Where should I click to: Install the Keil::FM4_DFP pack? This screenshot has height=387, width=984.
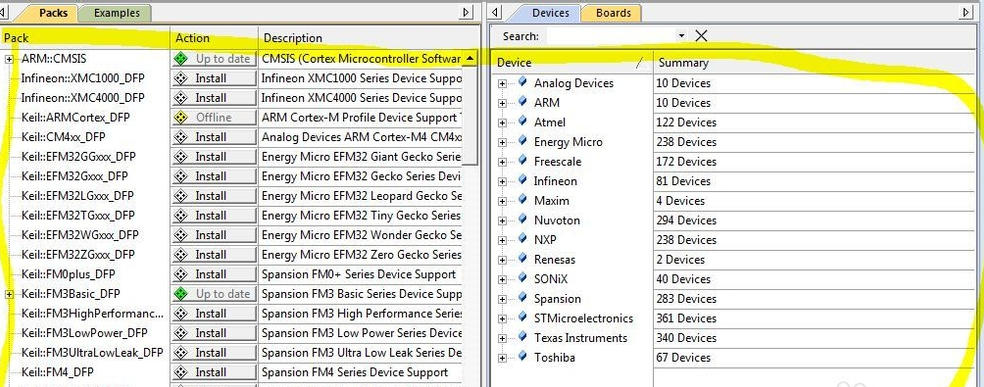[214, 372]
